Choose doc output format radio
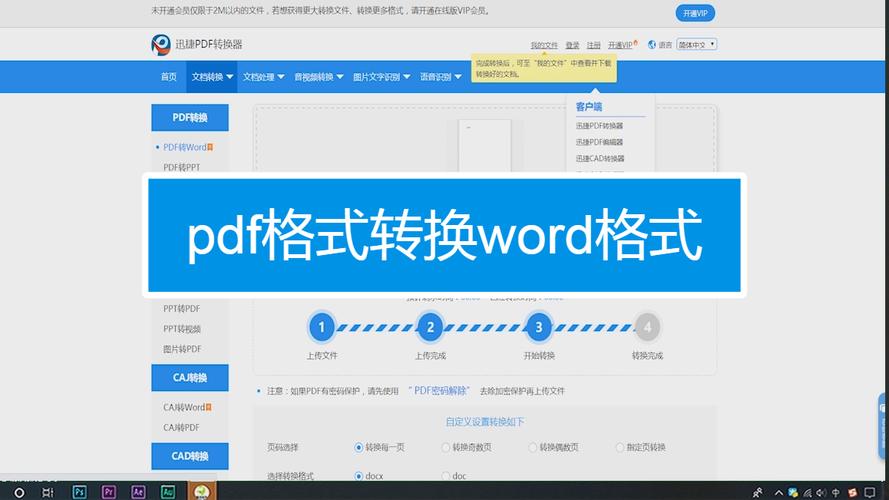Image resolution: width=889 pixels, height=500 pixels. [446, 476]
